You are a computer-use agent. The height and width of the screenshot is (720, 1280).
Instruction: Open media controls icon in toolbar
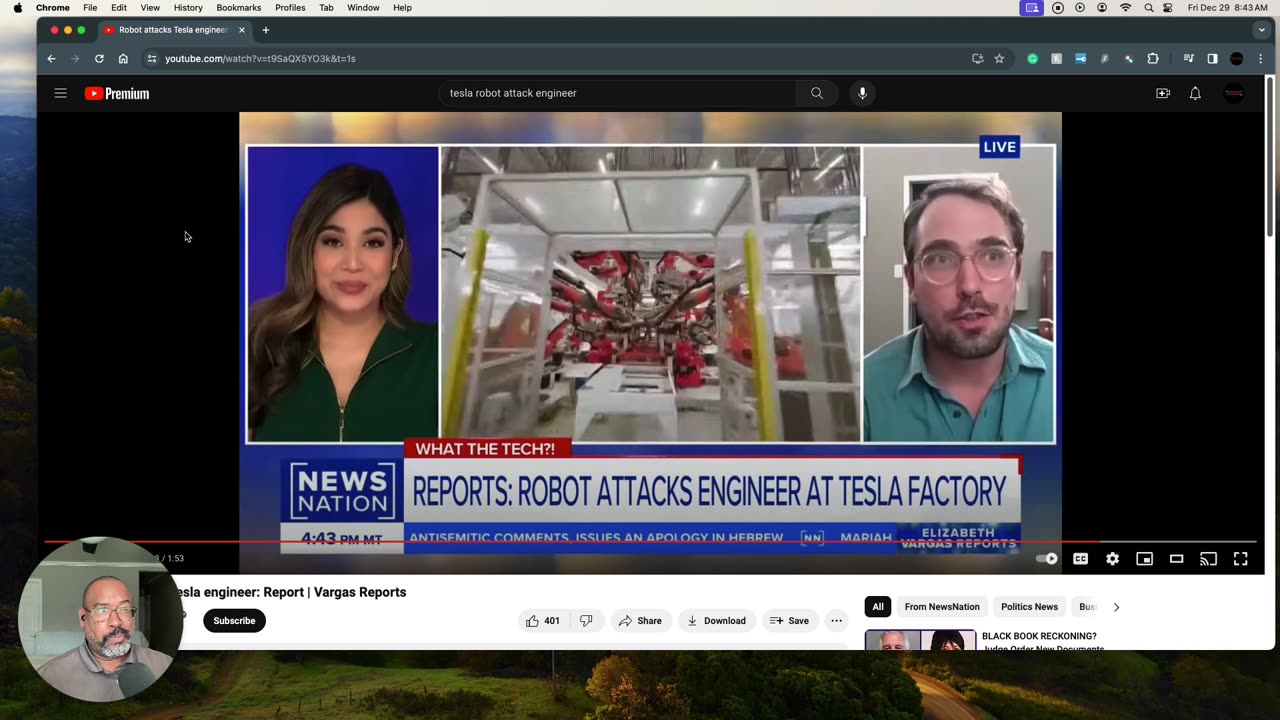[x=1188, y=59]
